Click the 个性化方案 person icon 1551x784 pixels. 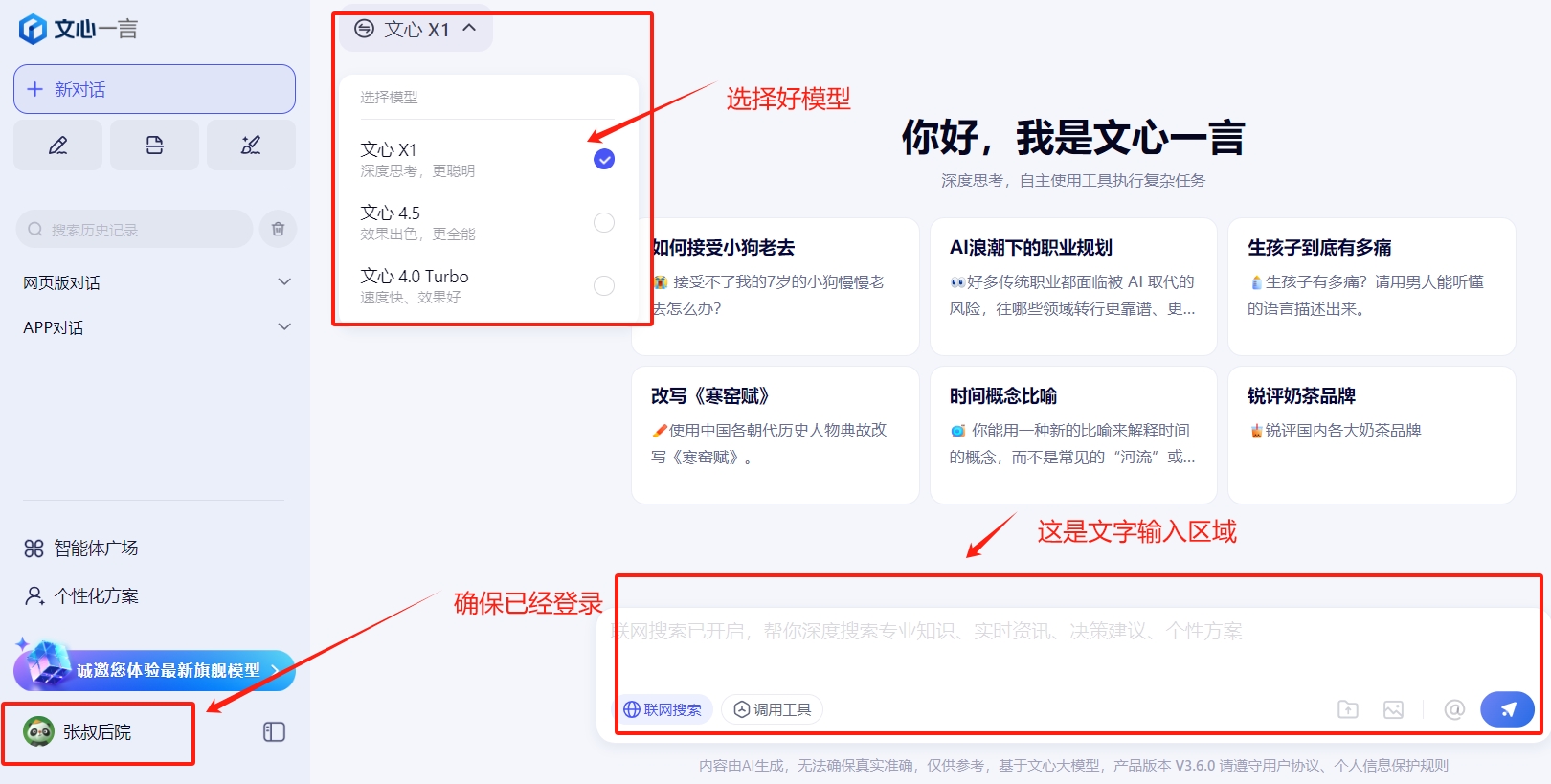point(34,595)
